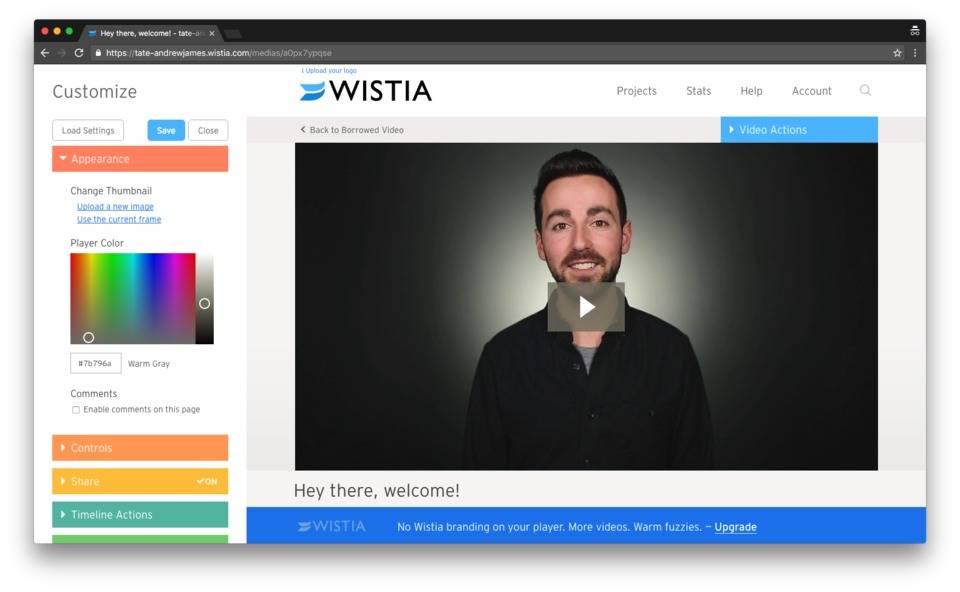
Task: Play the video with the center play button
Action: (x=586, y=307)
